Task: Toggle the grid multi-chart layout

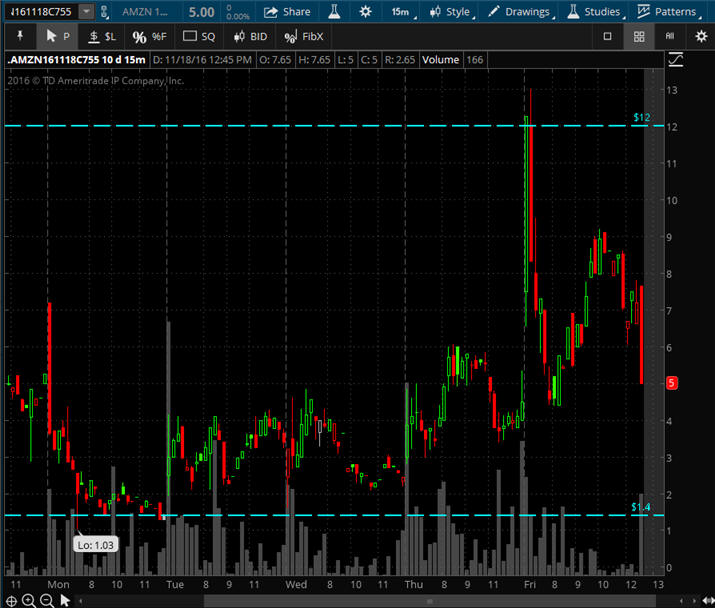Action: click(x=638, y=36)
